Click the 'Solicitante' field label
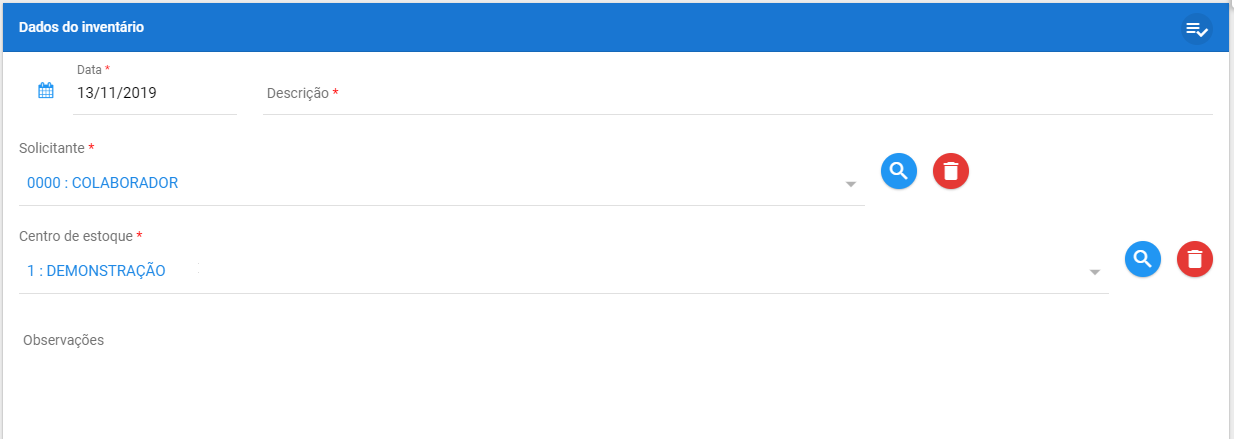The image size is (1234, 439). (x=52, y=148)
